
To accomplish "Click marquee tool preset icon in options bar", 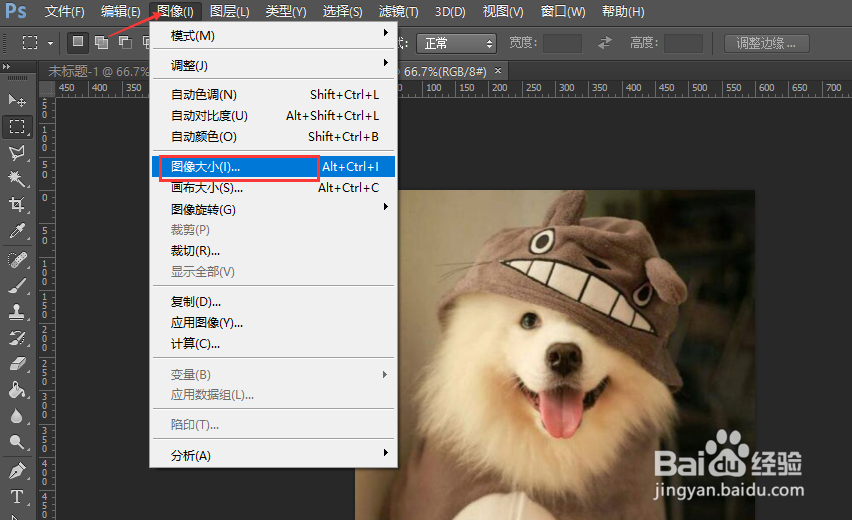I will [x=30, y=42].
